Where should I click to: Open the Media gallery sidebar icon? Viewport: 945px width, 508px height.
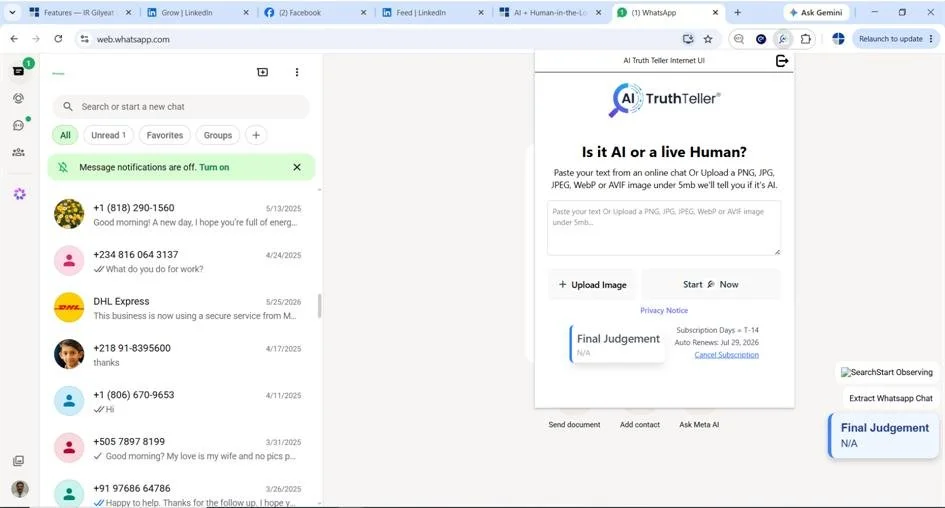click(x=19, y=461)
